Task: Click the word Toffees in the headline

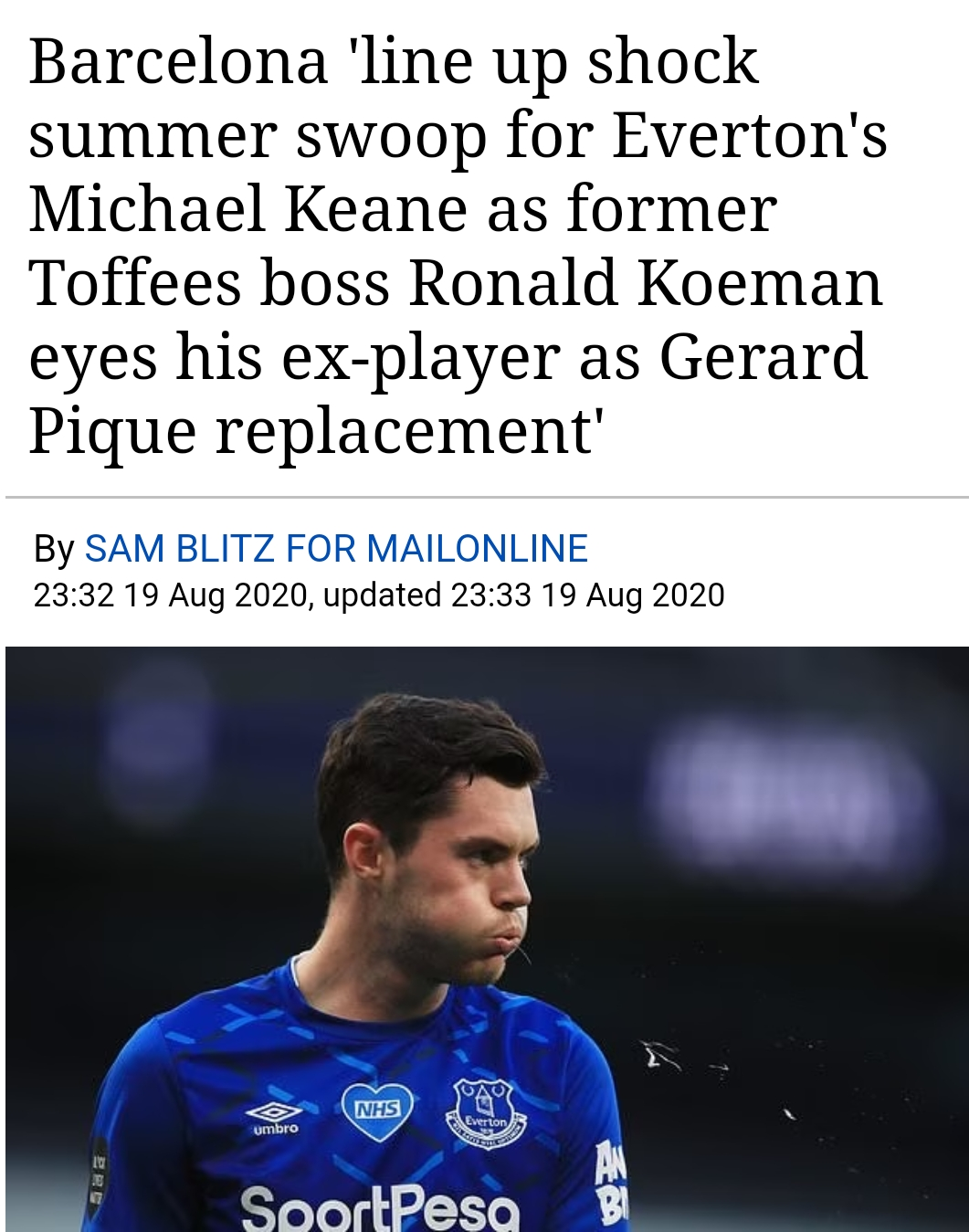Action: (135, 283)
